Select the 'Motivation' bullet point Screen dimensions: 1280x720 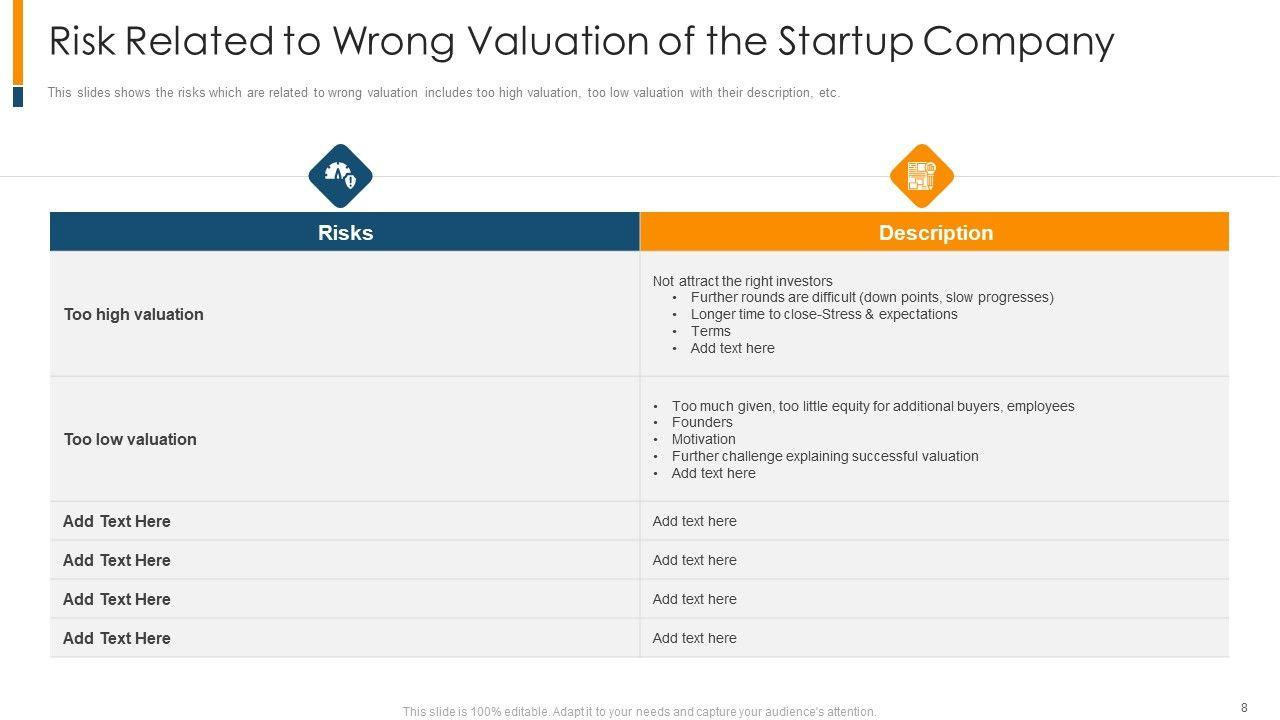(x=703, y=439)
